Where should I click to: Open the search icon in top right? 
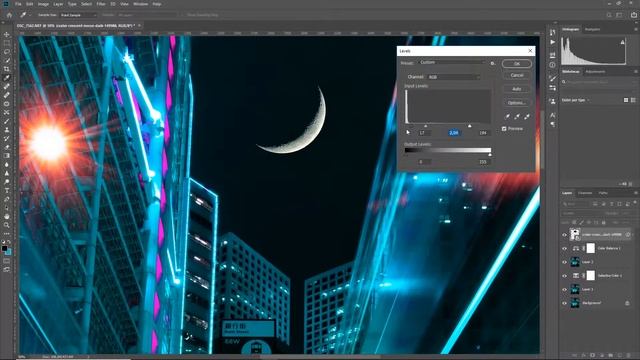609,15
